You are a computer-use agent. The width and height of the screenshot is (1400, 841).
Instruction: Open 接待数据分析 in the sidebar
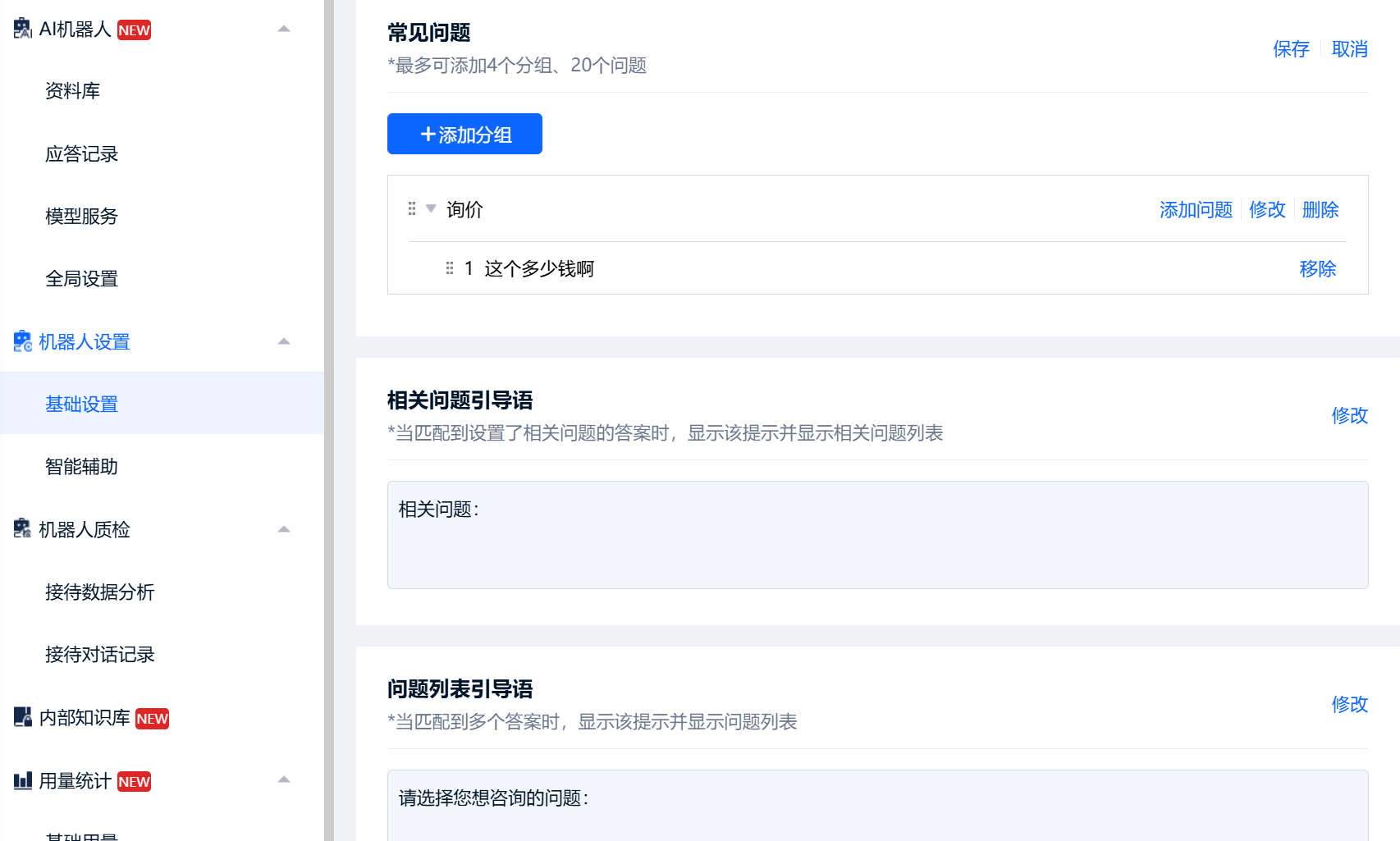100,592
